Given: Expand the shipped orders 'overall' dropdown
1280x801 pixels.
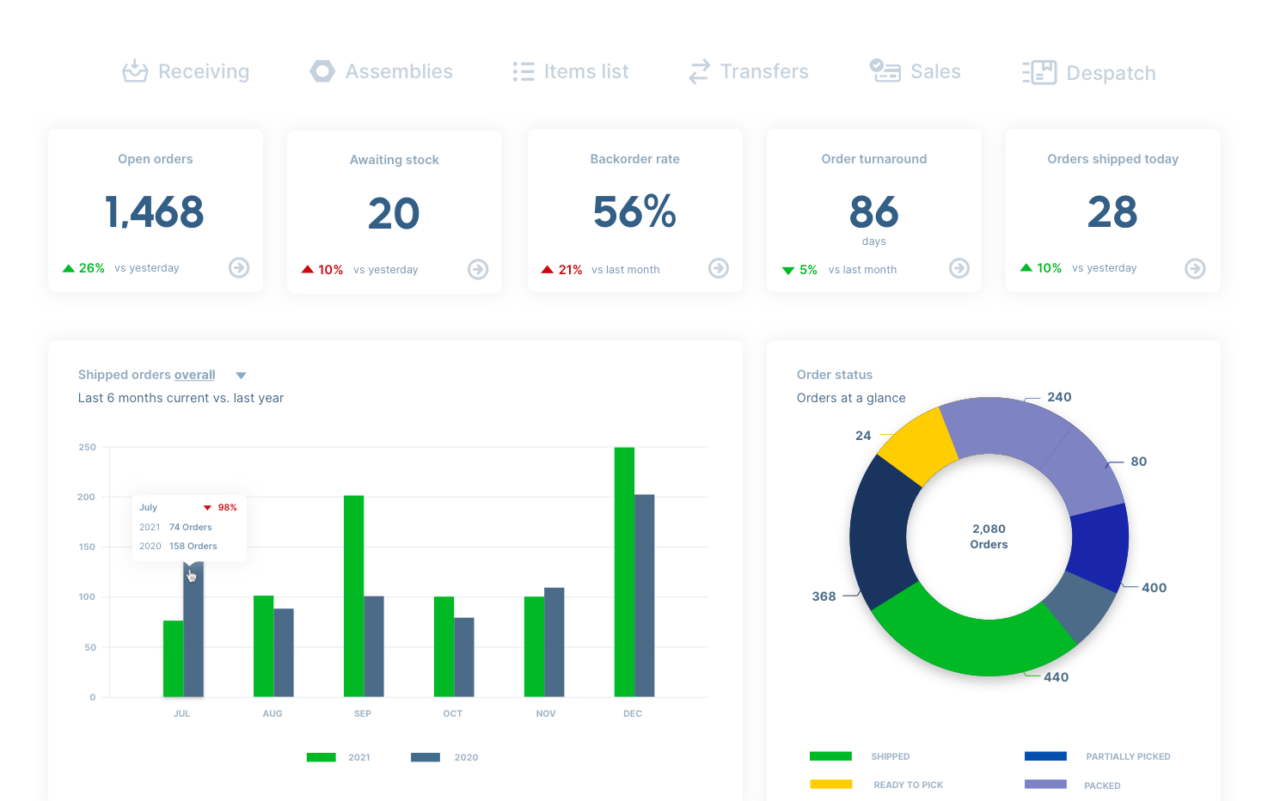Looking at the screenshot, I should tap(240, 374).
